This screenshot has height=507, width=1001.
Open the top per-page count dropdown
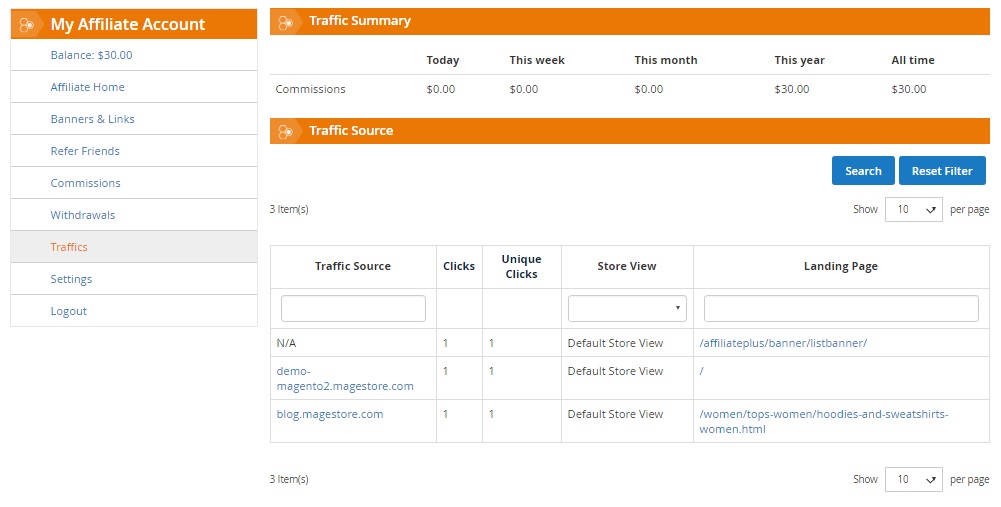pos(913,209)
